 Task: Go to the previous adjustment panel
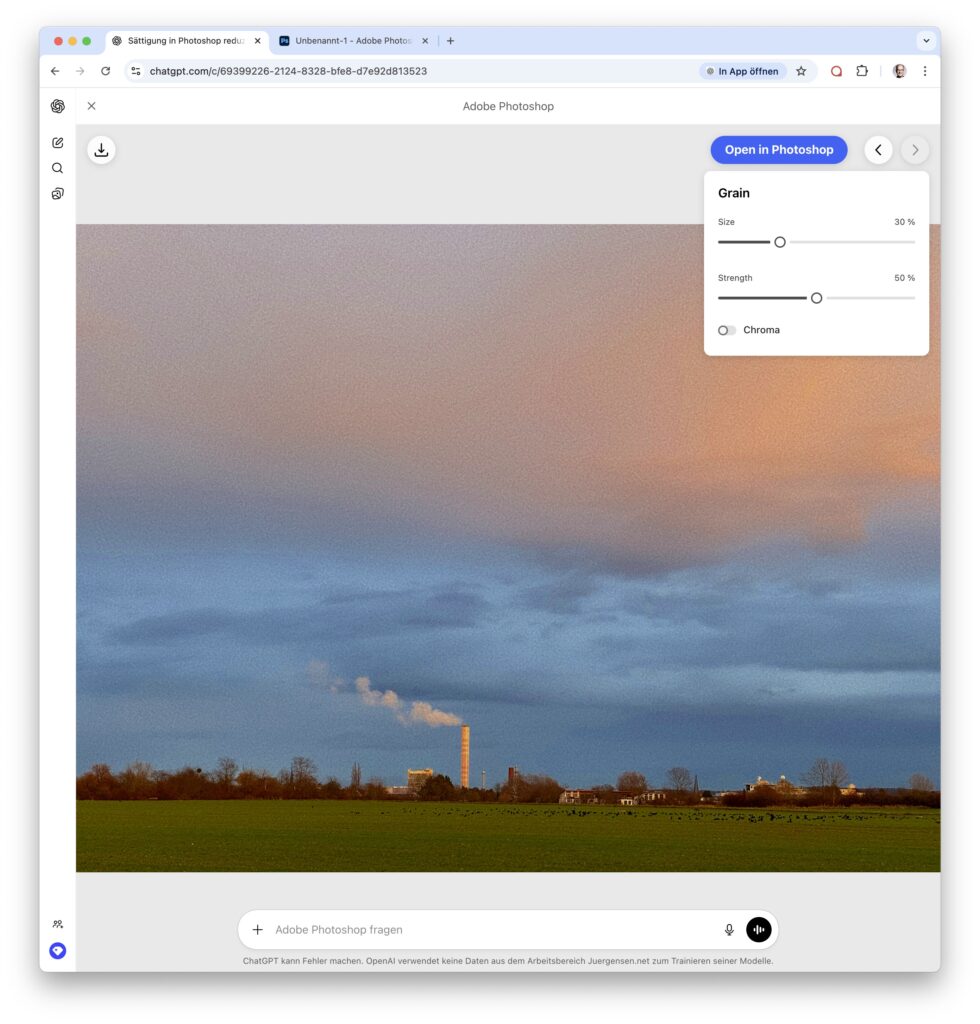tap(878, 150)
